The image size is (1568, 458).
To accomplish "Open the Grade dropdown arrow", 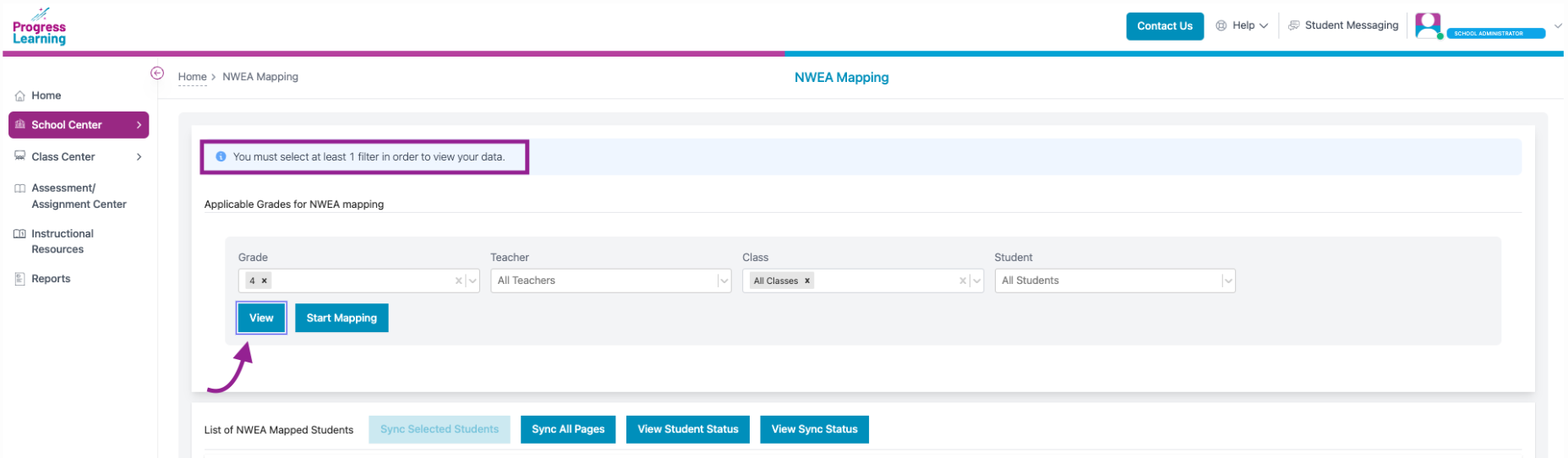I will point(473,281).
